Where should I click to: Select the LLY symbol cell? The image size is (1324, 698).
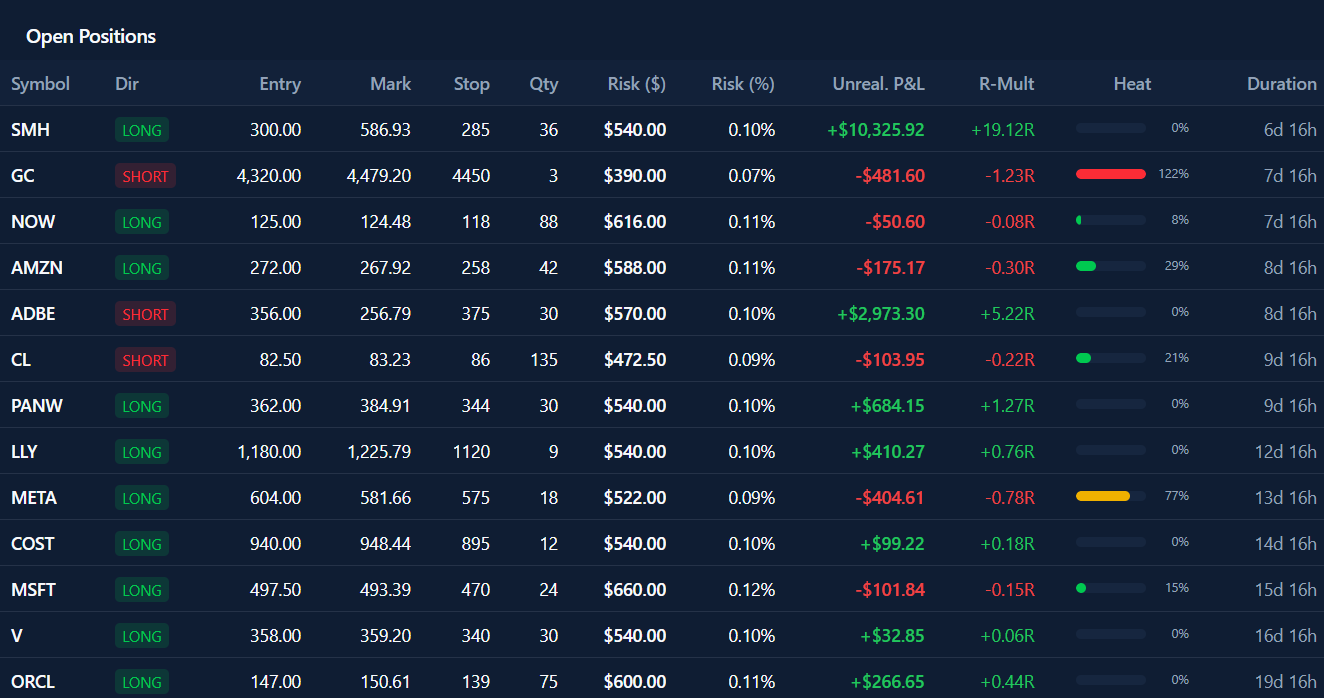[x=24, y=452]
